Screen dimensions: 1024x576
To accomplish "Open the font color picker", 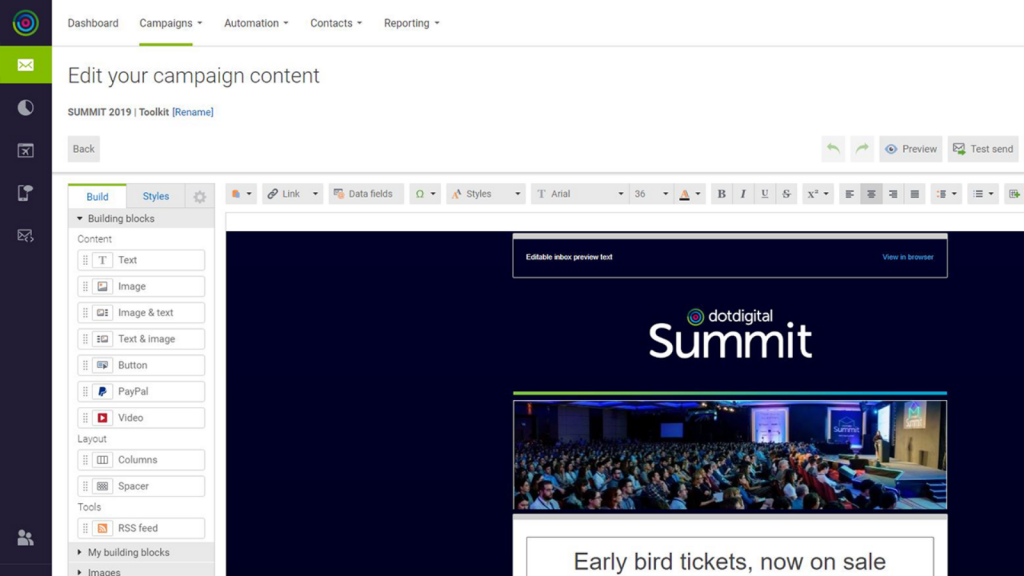I will 684,193.
